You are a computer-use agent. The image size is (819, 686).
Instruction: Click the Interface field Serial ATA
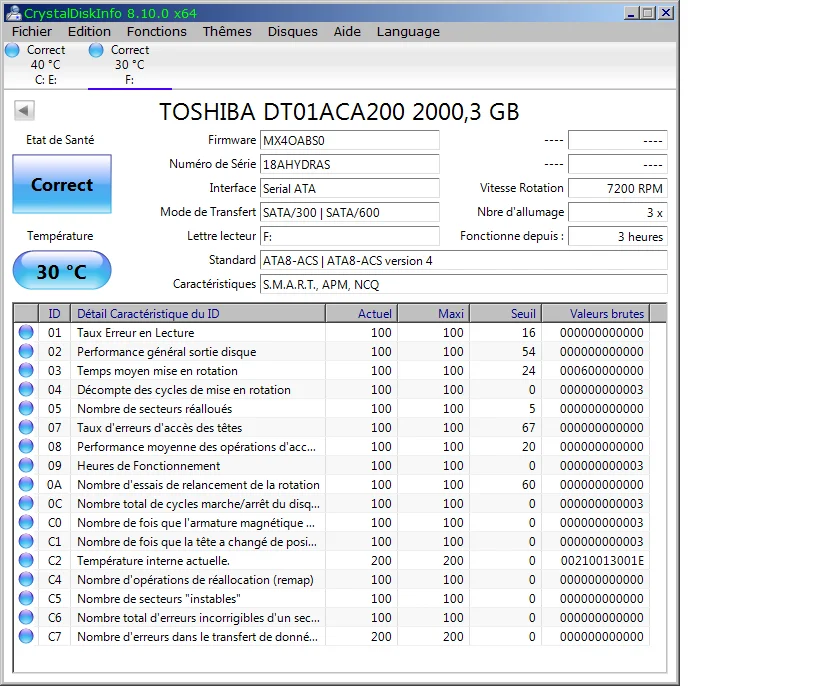(349, 188)
